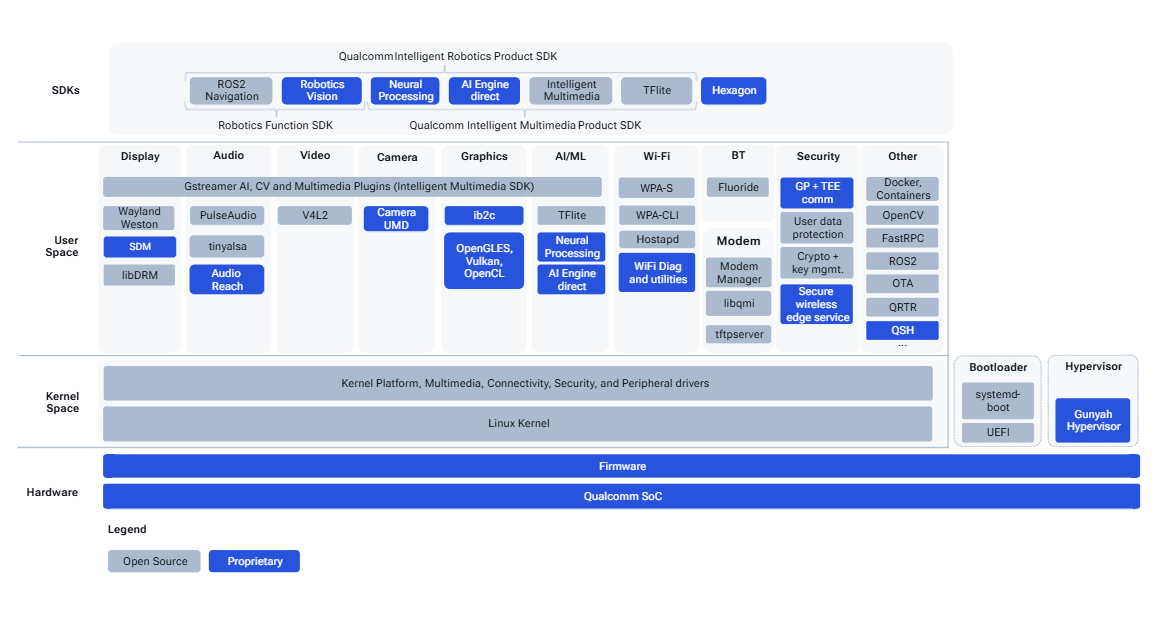Click the ROS2 block under Other
Screen dimensions: 1168x626
pyautogui.click(x=902, y=262)
